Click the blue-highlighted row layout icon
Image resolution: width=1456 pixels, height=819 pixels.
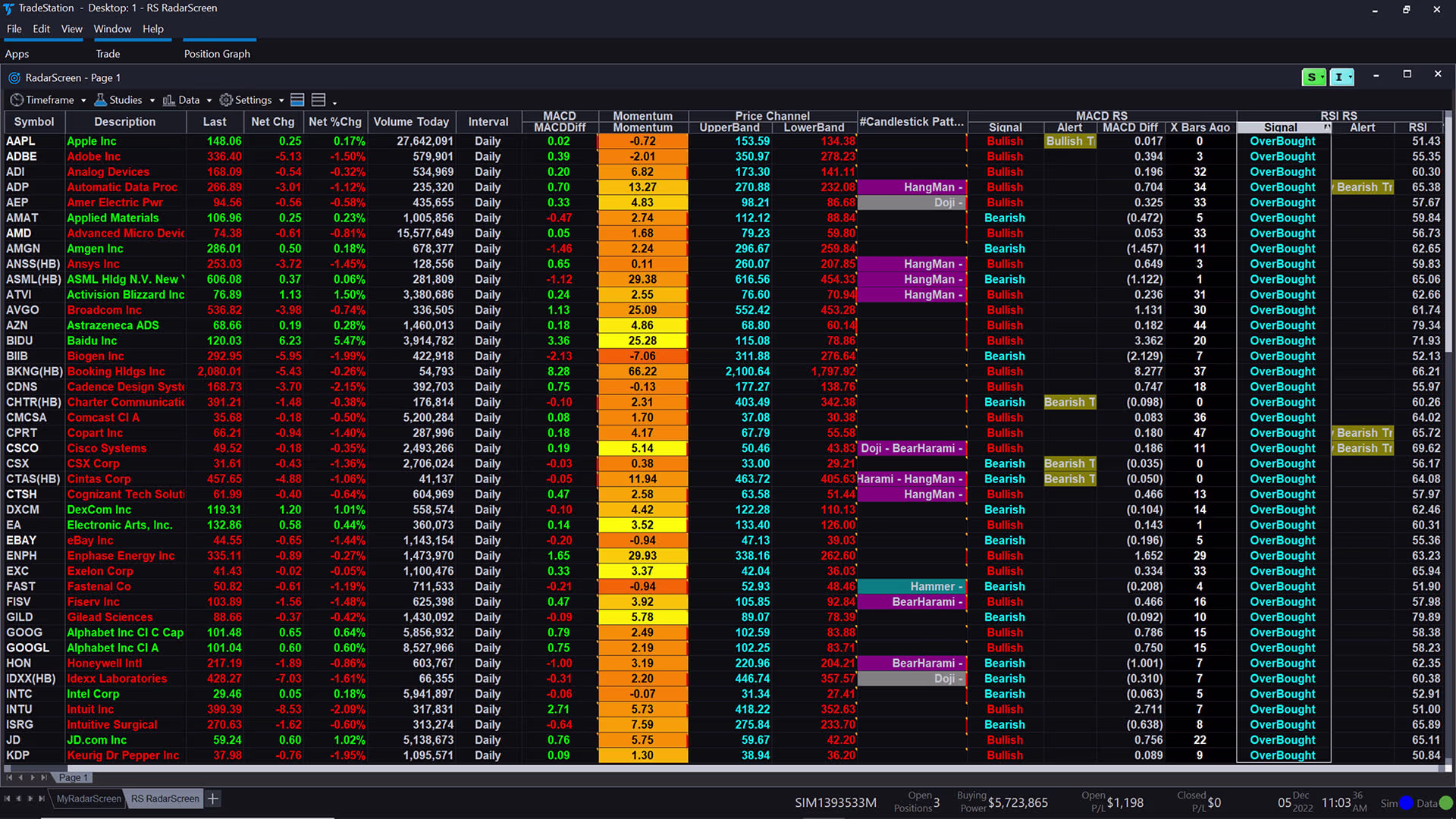[x=297, y=100]
